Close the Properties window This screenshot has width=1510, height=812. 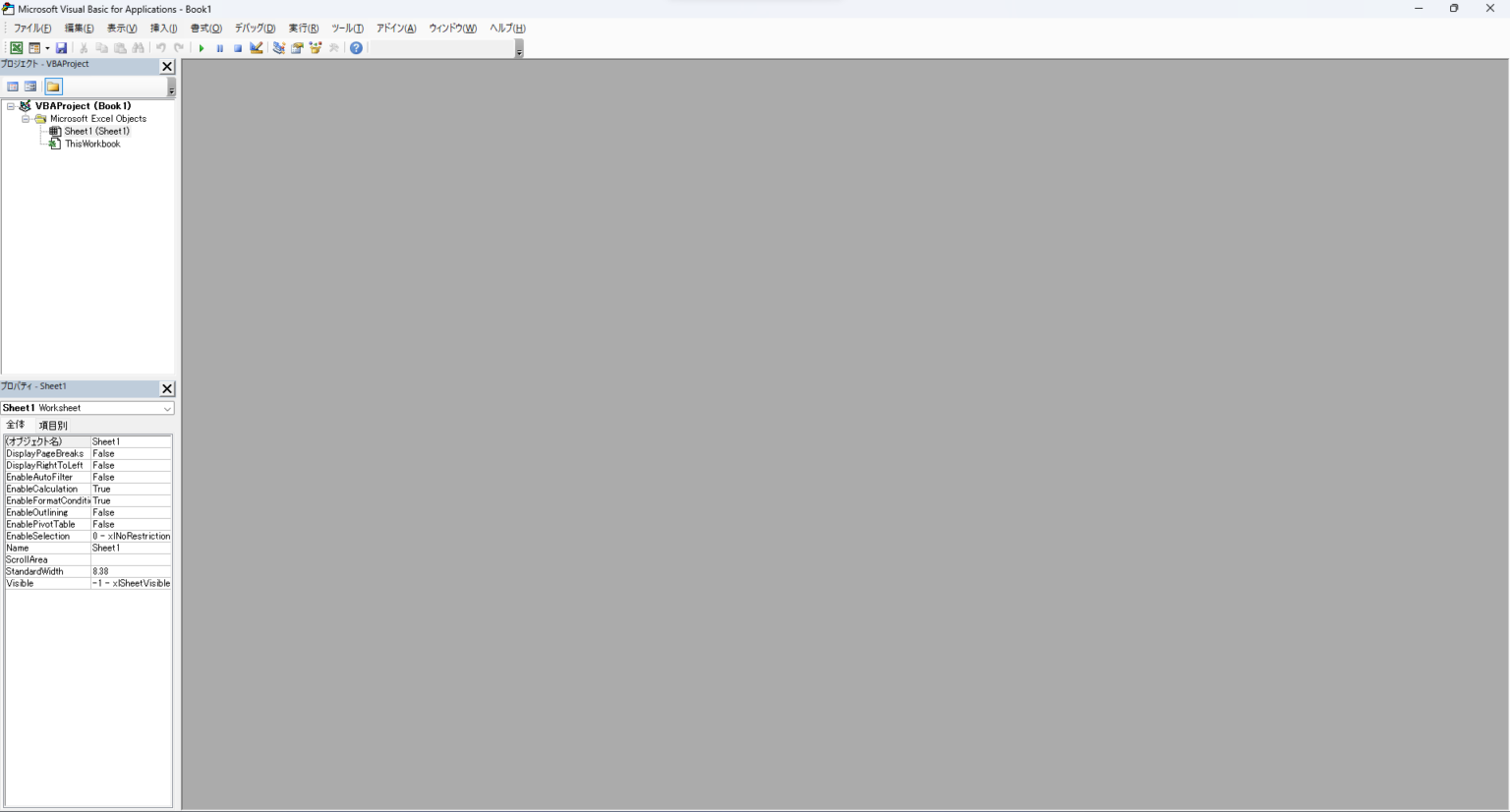pyautogui.click(x=166, y=388)
